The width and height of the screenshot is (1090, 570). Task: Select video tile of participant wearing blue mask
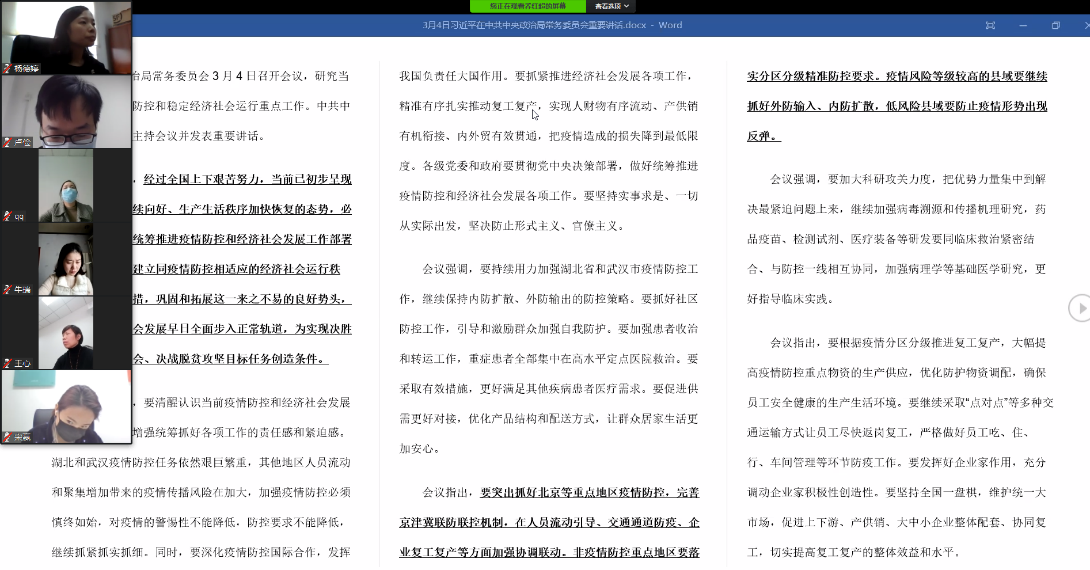(66, 185)
